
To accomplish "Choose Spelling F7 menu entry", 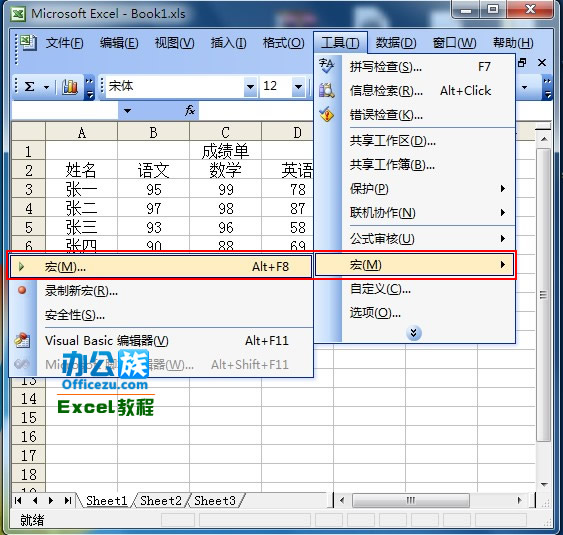I will coord(415,66).
